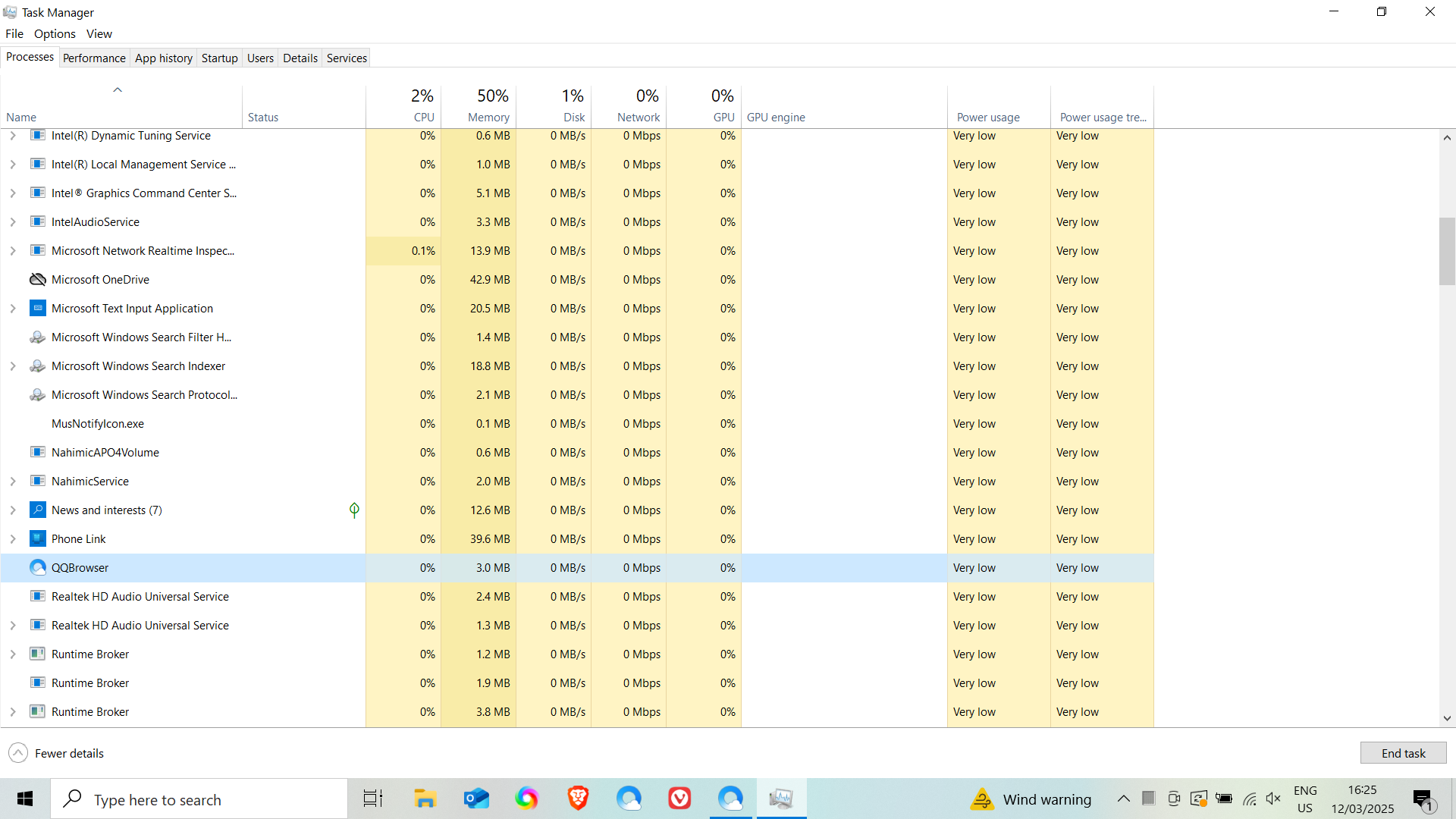Expand Intel(R) Dynamic Tuning Service row
The height and width of the screenshot is (819, 1456).
click(x=13, y=136)
